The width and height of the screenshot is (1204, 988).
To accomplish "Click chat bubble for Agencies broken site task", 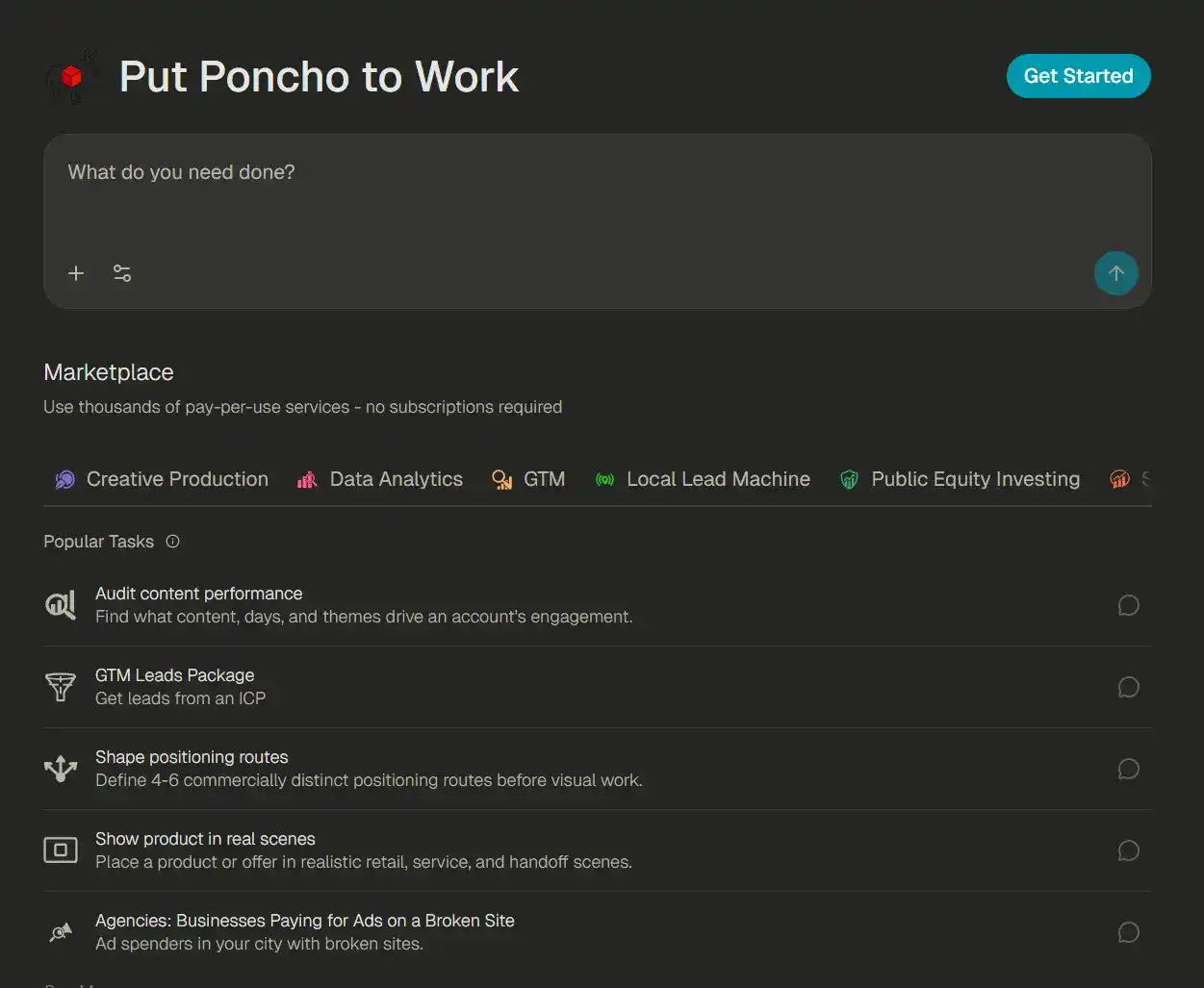I will pos(1128,932).
